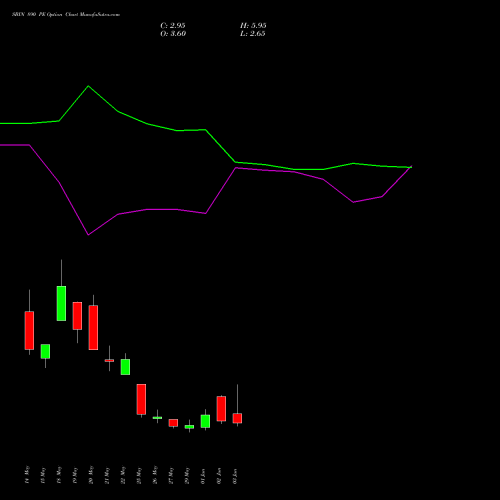The height and width of the screenshot is (500, 500).
Task: Select the 21 May date label
Action: pos(107,474)
